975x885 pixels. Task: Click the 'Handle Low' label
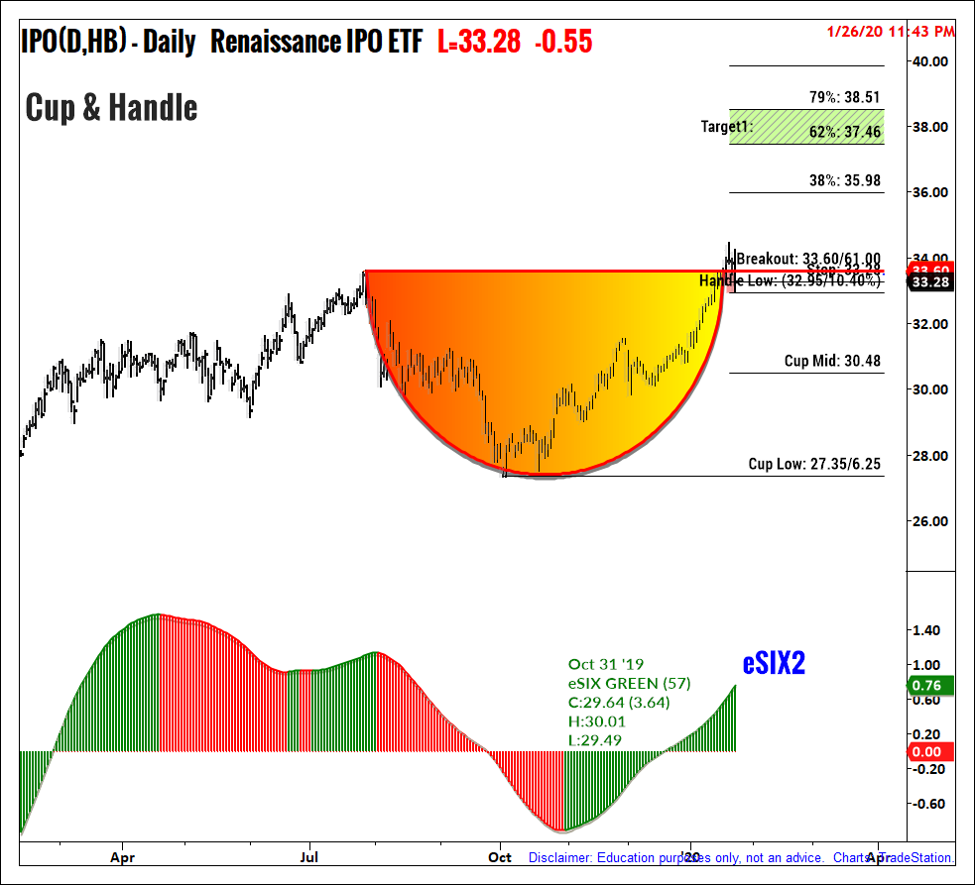click(x=790, y=281)
